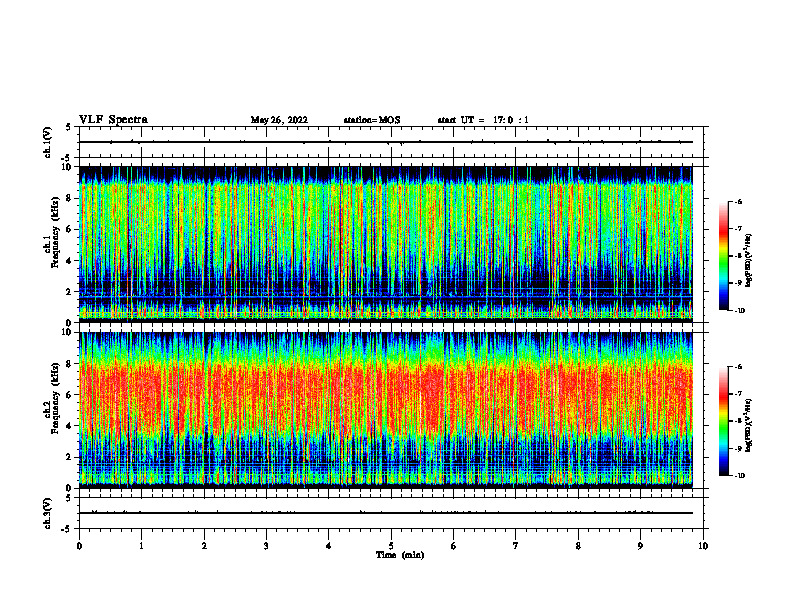Image resolution: width=792 pixels, height=612 pixels.
Task: Click the ch.2 spectrogram color scale bar
Action: point(724,421)
